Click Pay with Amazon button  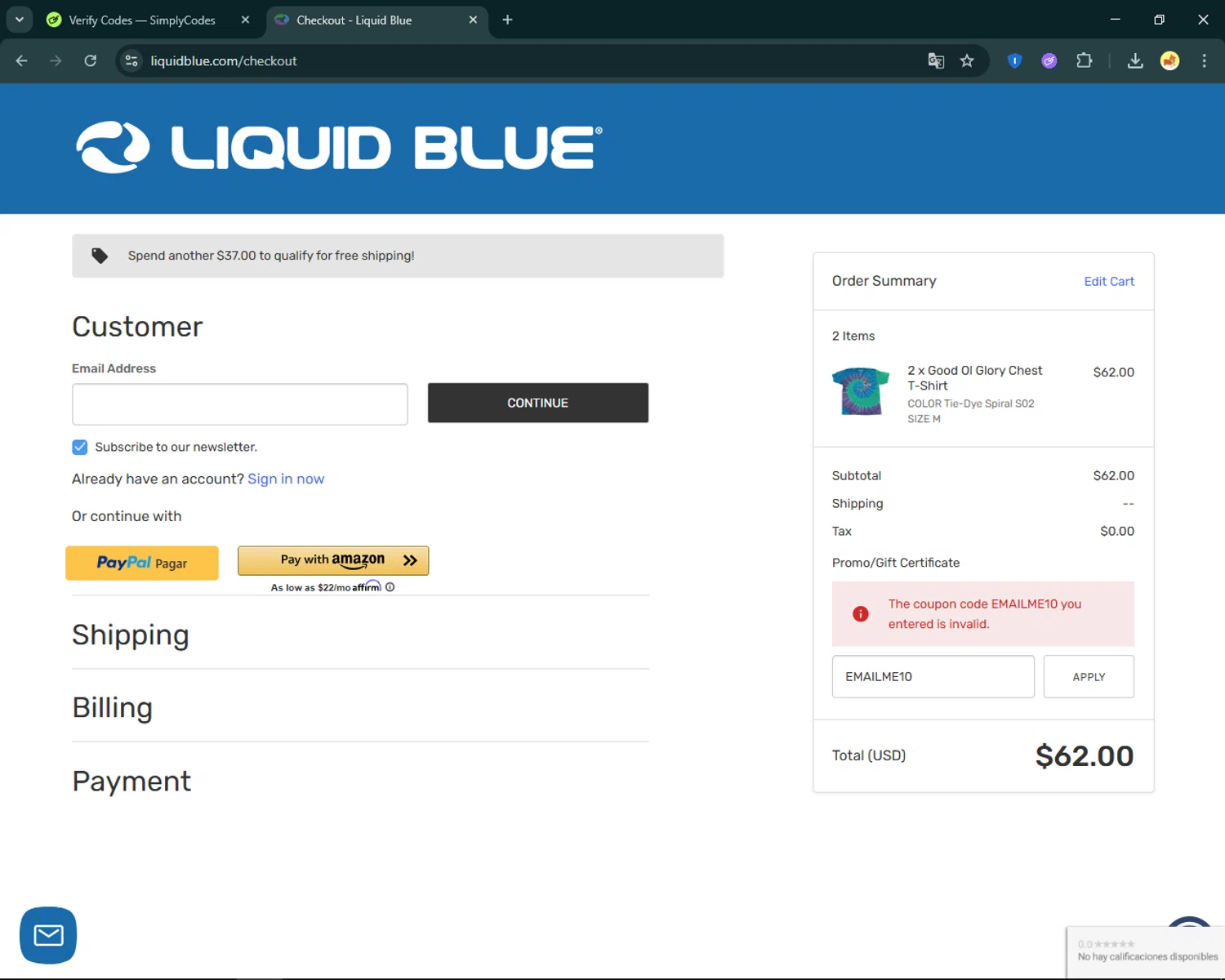pos(333,560)
